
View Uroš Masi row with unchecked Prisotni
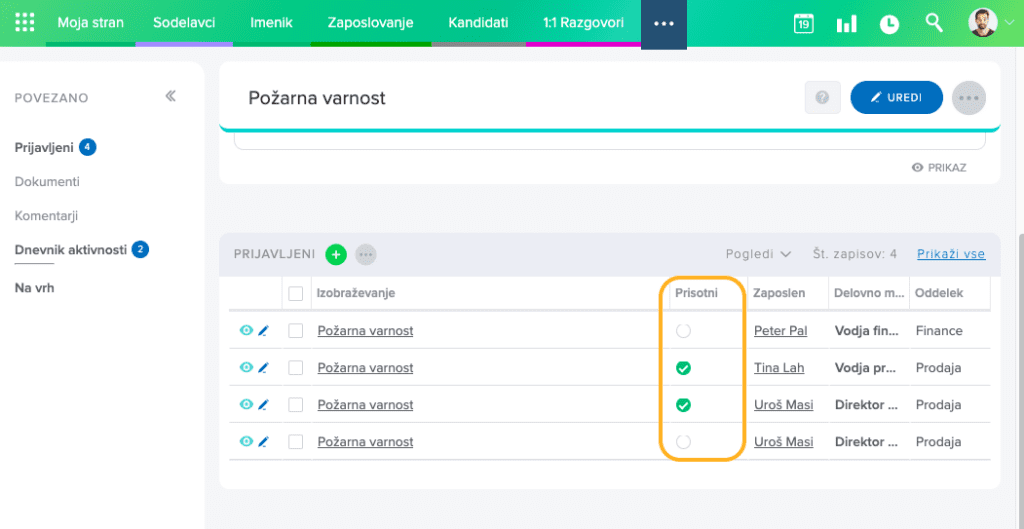pyautogui.click(x=246, y=442)
